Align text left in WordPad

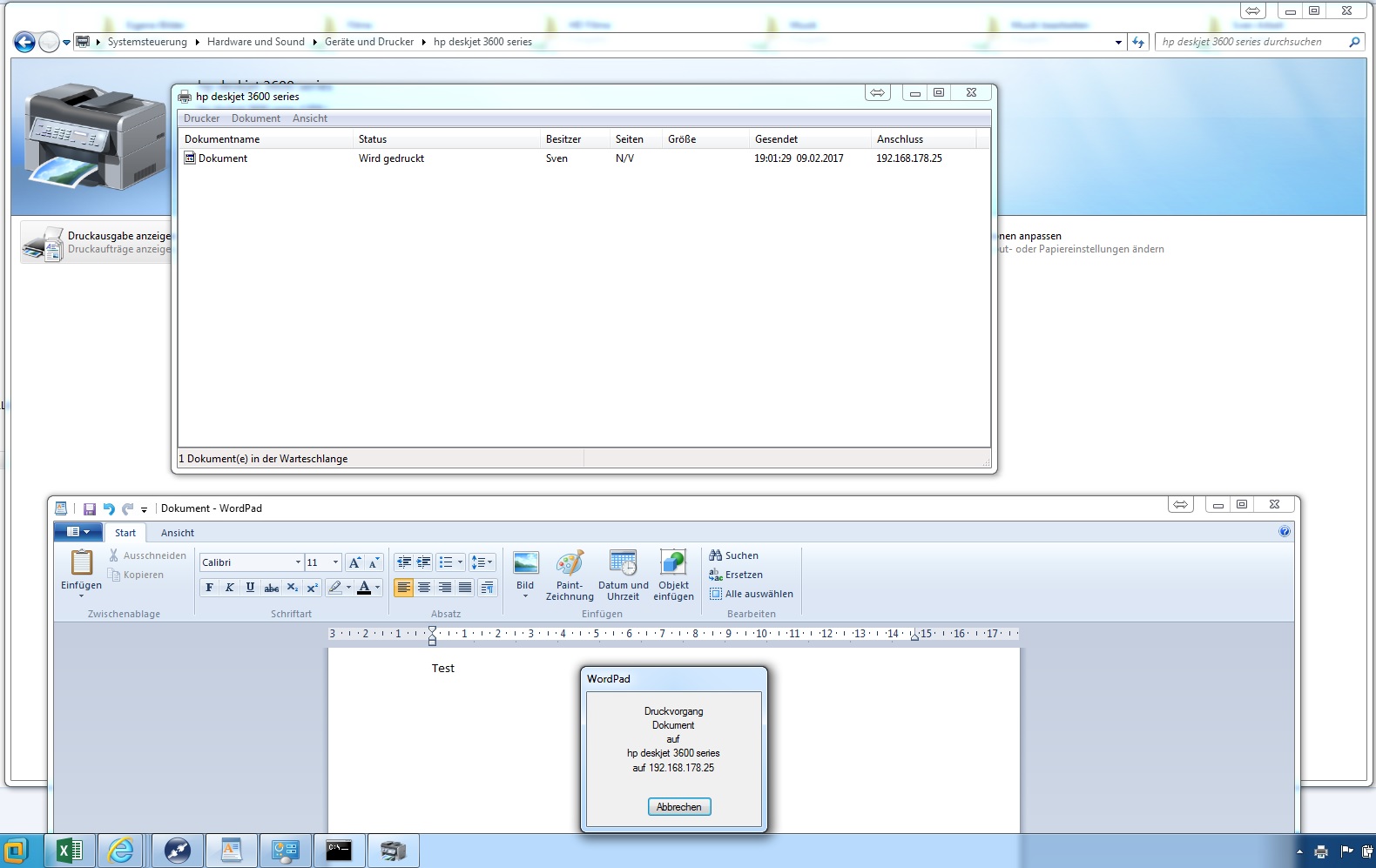pos(403,588)
